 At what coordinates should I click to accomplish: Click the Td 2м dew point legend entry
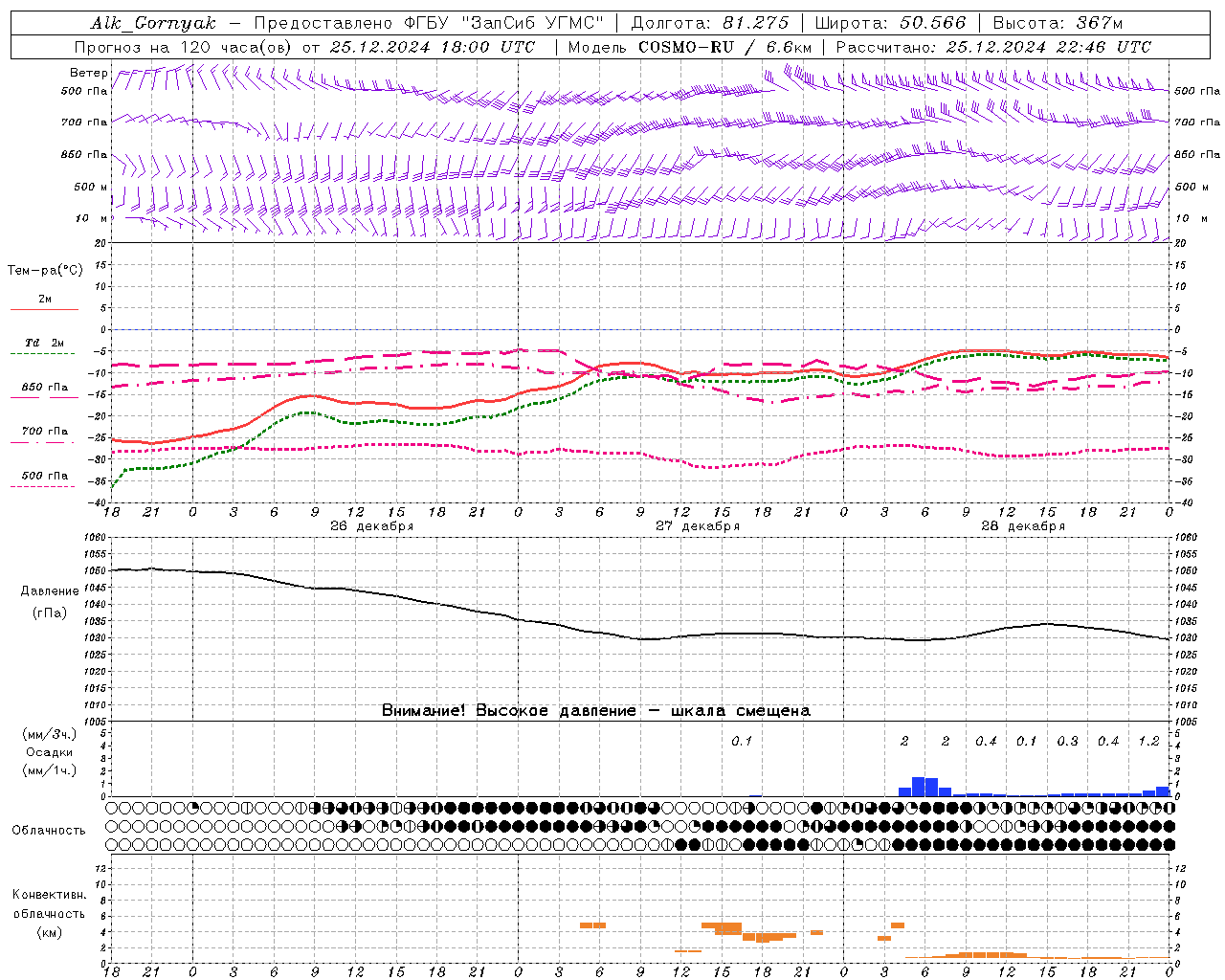(x=45, y=343)
